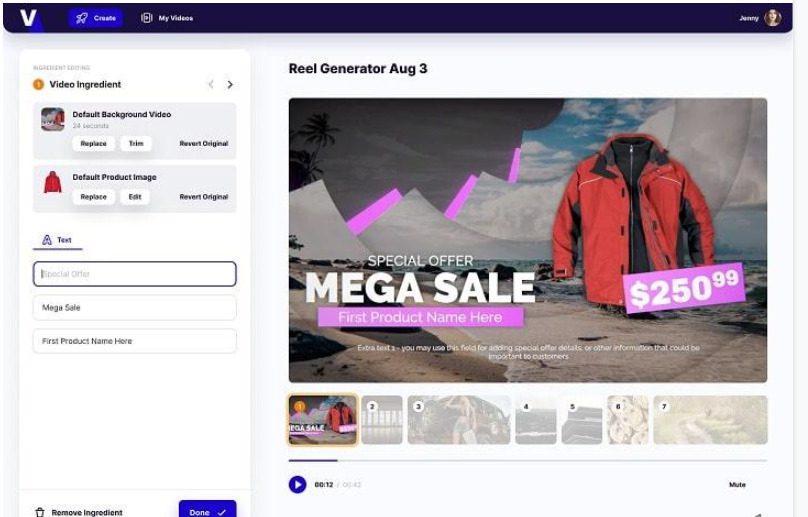Go to next ingredient with right chevron
Screen dimensions: 808x517
click(x=230, y=85)
